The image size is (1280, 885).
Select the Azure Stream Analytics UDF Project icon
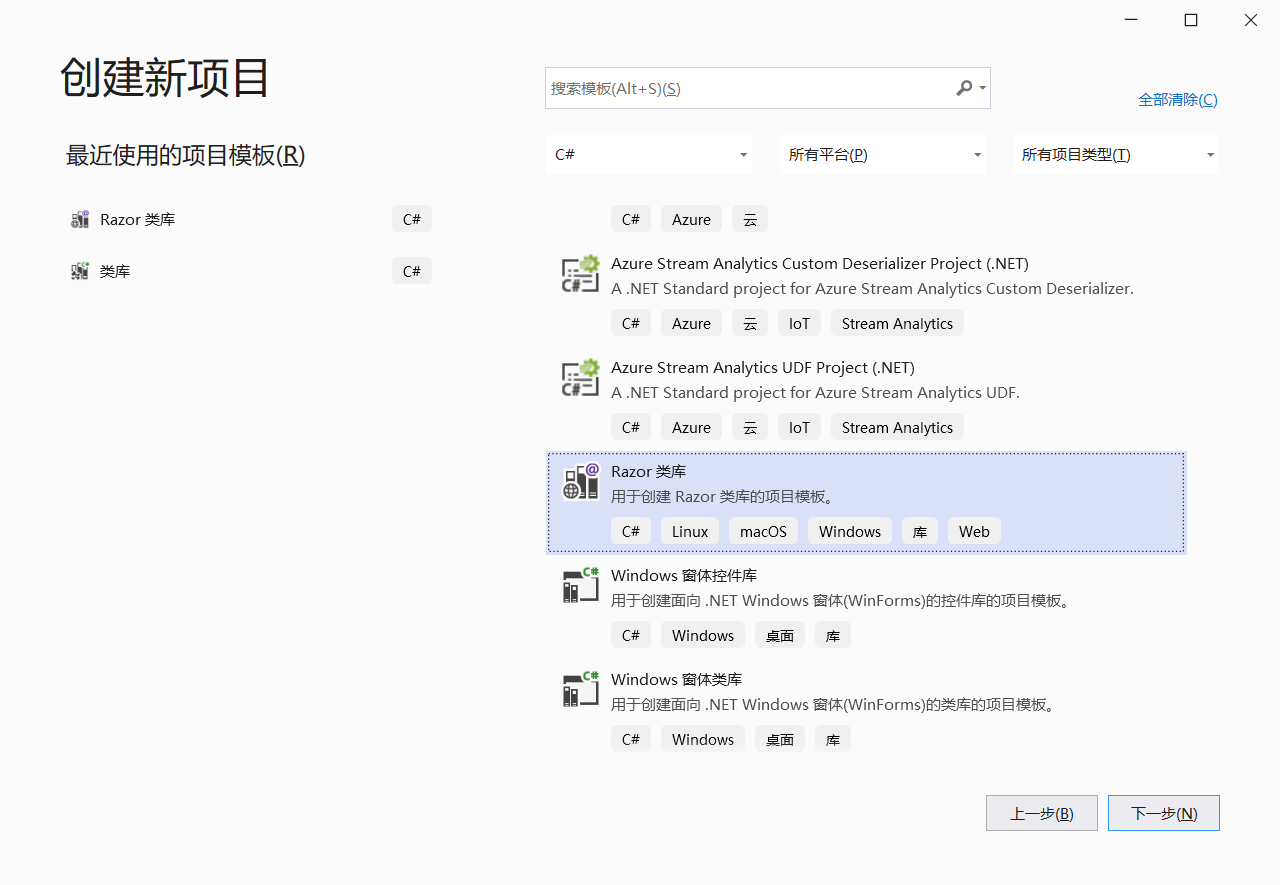(x=580, y=378)
